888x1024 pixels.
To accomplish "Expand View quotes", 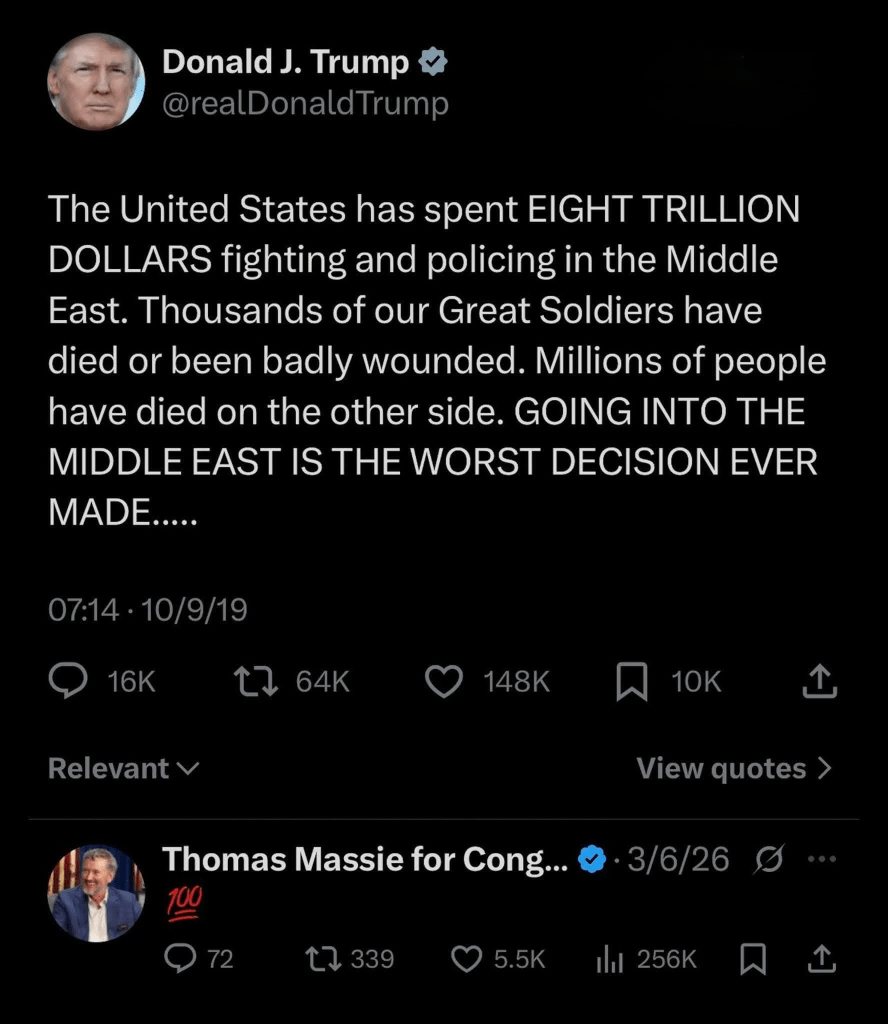I will (734, 768).
